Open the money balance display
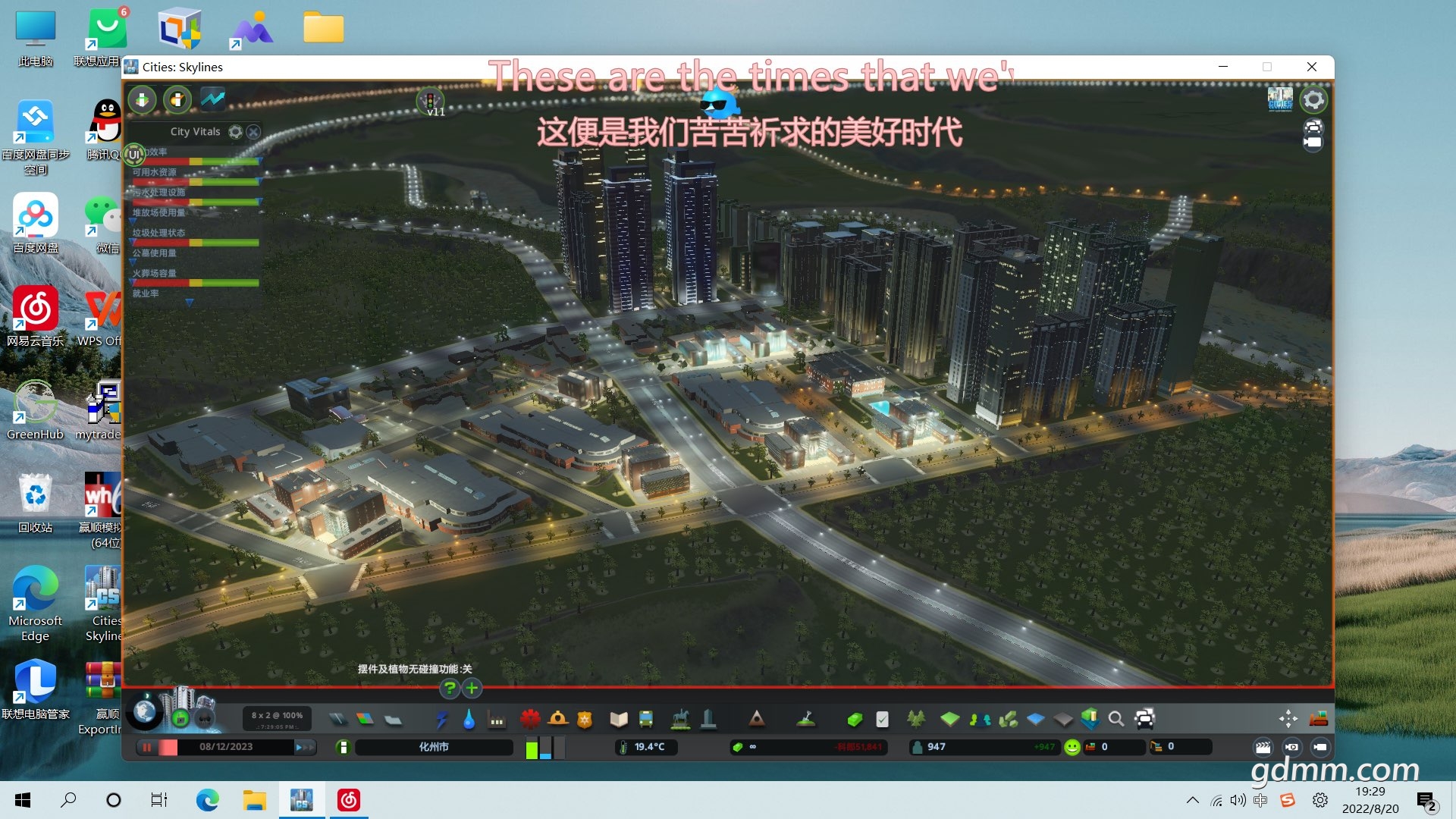 click(809, 747)
